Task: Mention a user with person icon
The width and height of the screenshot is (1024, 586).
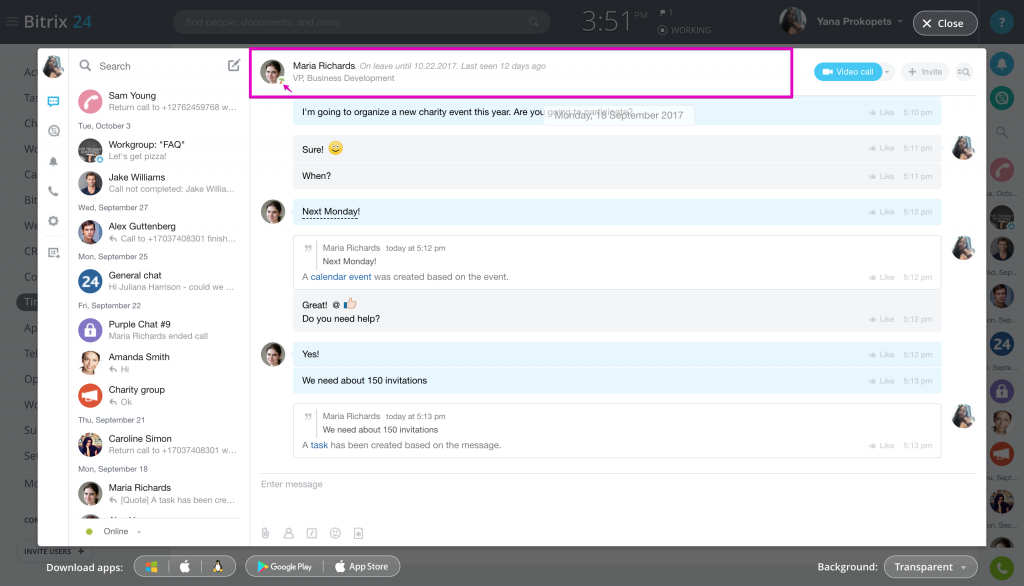Action: (x=289, y=533)
